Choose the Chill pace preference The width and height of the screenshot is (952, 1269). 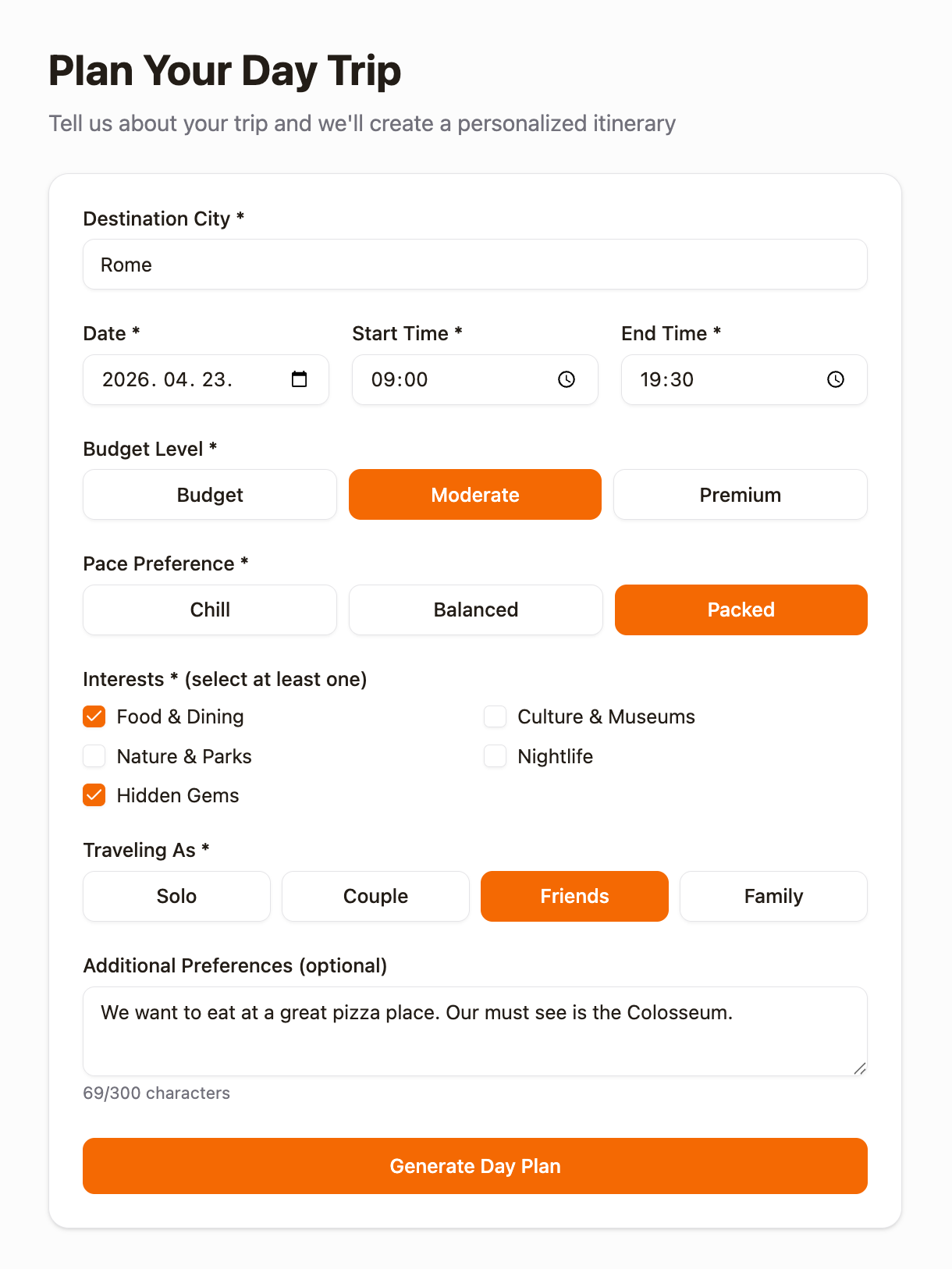click(x=209, y=610)
